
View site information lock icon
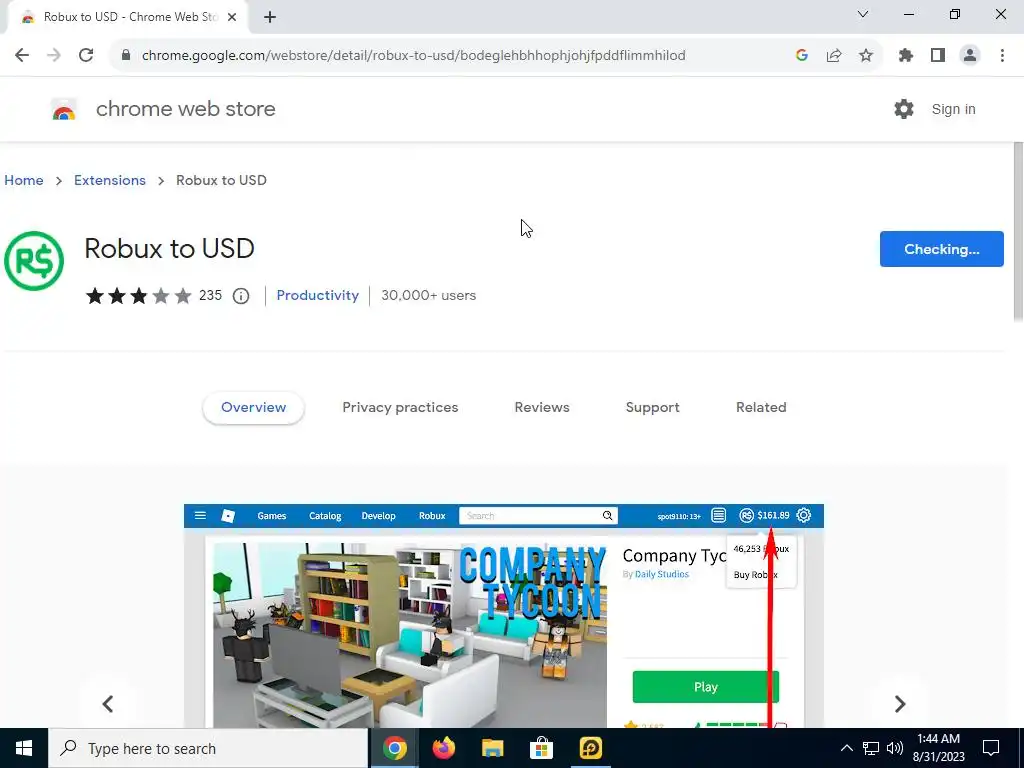tap(126, 55)
